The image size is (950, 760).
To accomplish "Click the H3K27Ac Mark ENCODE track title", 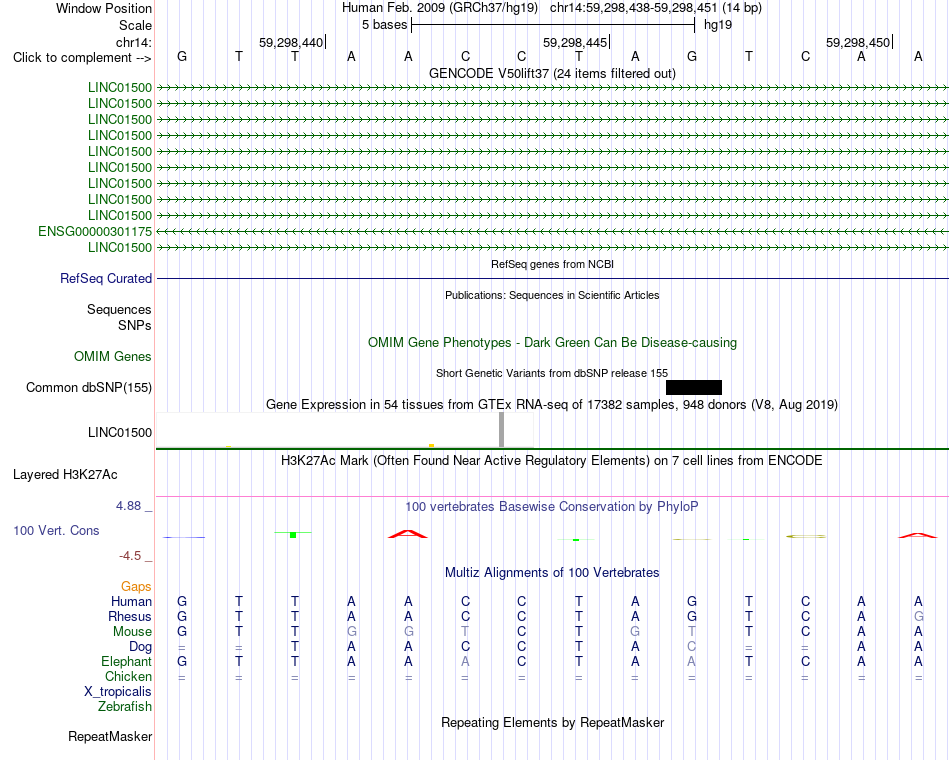I will click(x=552, y=461).
